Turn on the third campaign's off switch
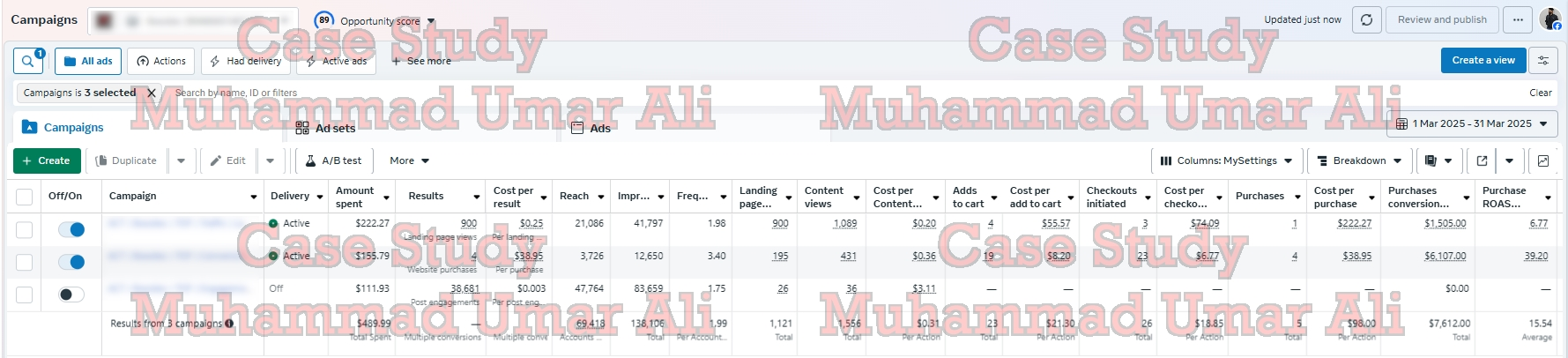The height and width of the screenshot is (358, 1568). (71, 295)
